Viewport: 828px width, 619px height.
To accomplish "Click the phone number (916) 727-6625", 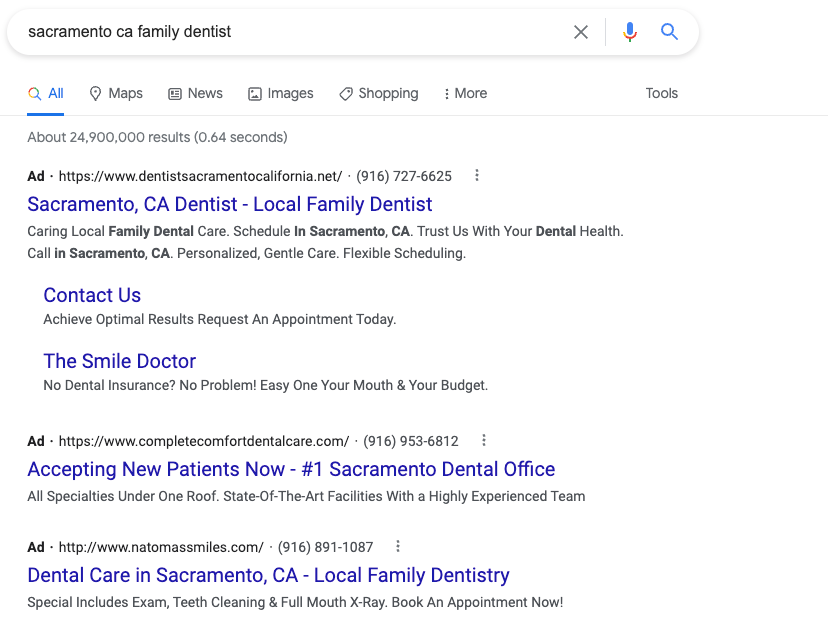I will 404,176.
